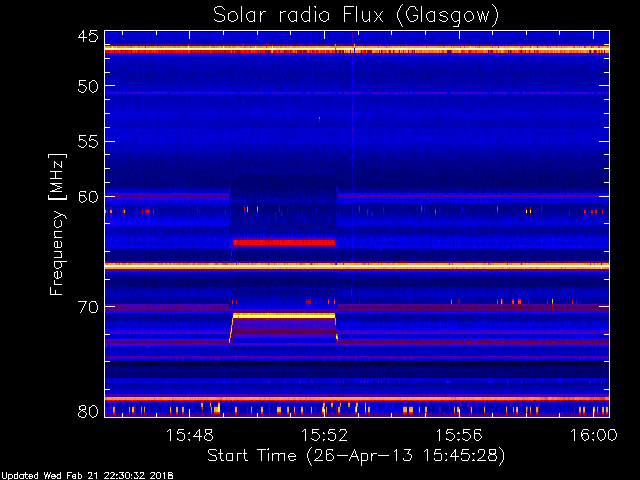Select the 80 frequency tick label
The height and width of the screenshot is (480, 640).
88,411
